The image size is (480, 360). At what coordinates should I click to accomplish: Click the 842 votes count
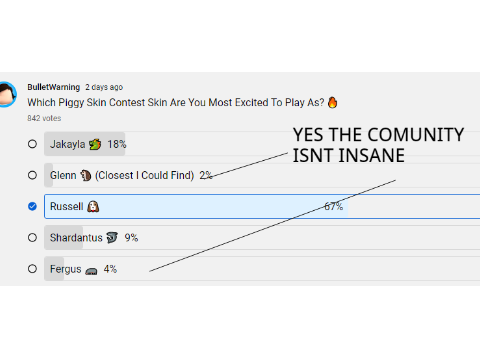[x=44, y=118]
